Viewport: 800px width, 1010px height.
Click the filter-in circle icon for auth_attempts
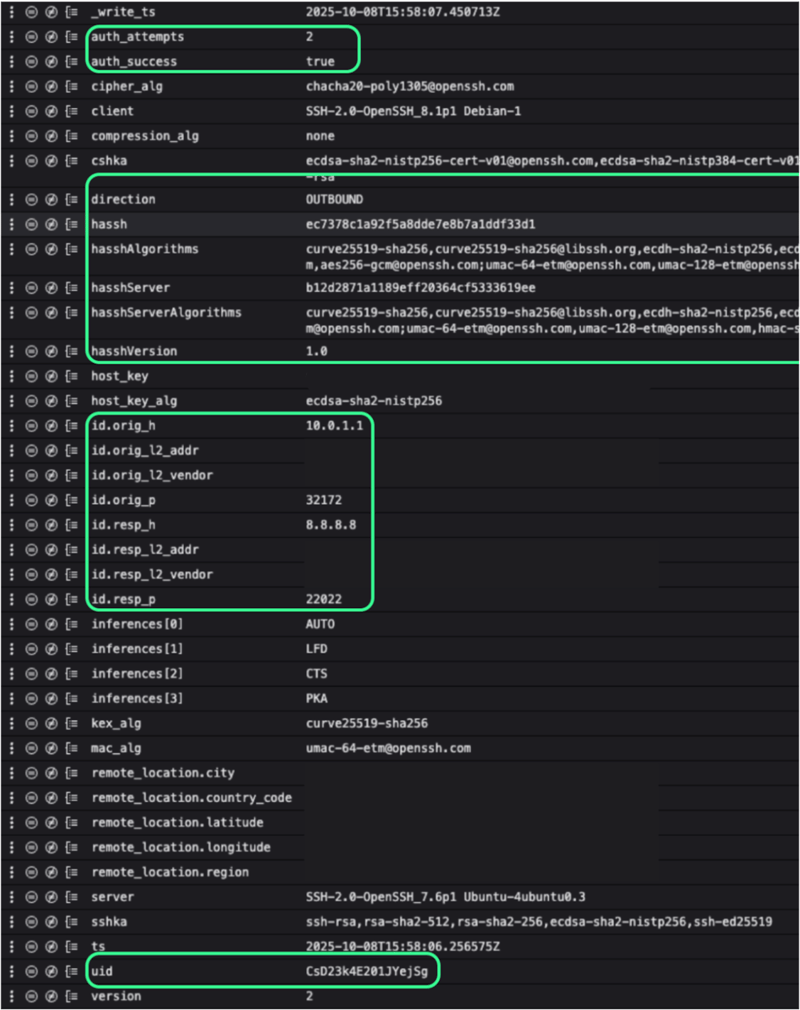pos(31,37)
